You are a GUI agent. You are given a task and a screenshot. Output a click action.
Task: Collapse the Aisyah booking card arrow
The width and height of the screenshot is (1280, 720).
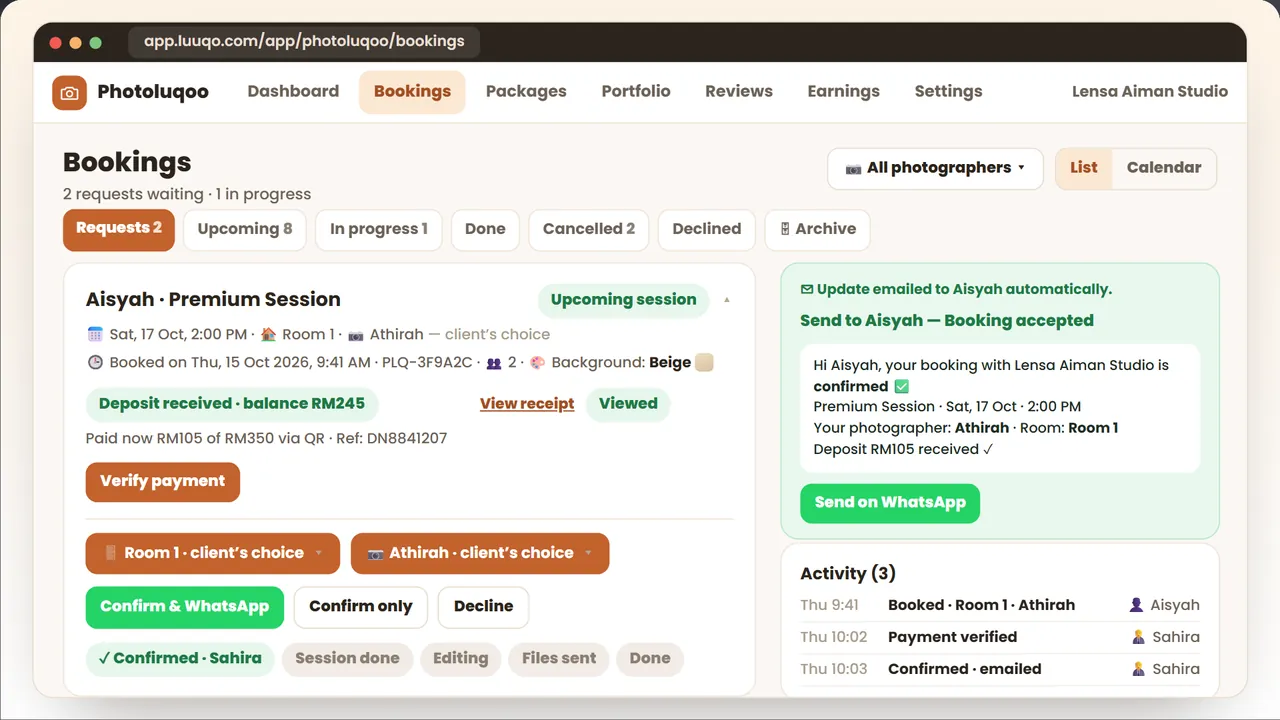click(727, 299)
